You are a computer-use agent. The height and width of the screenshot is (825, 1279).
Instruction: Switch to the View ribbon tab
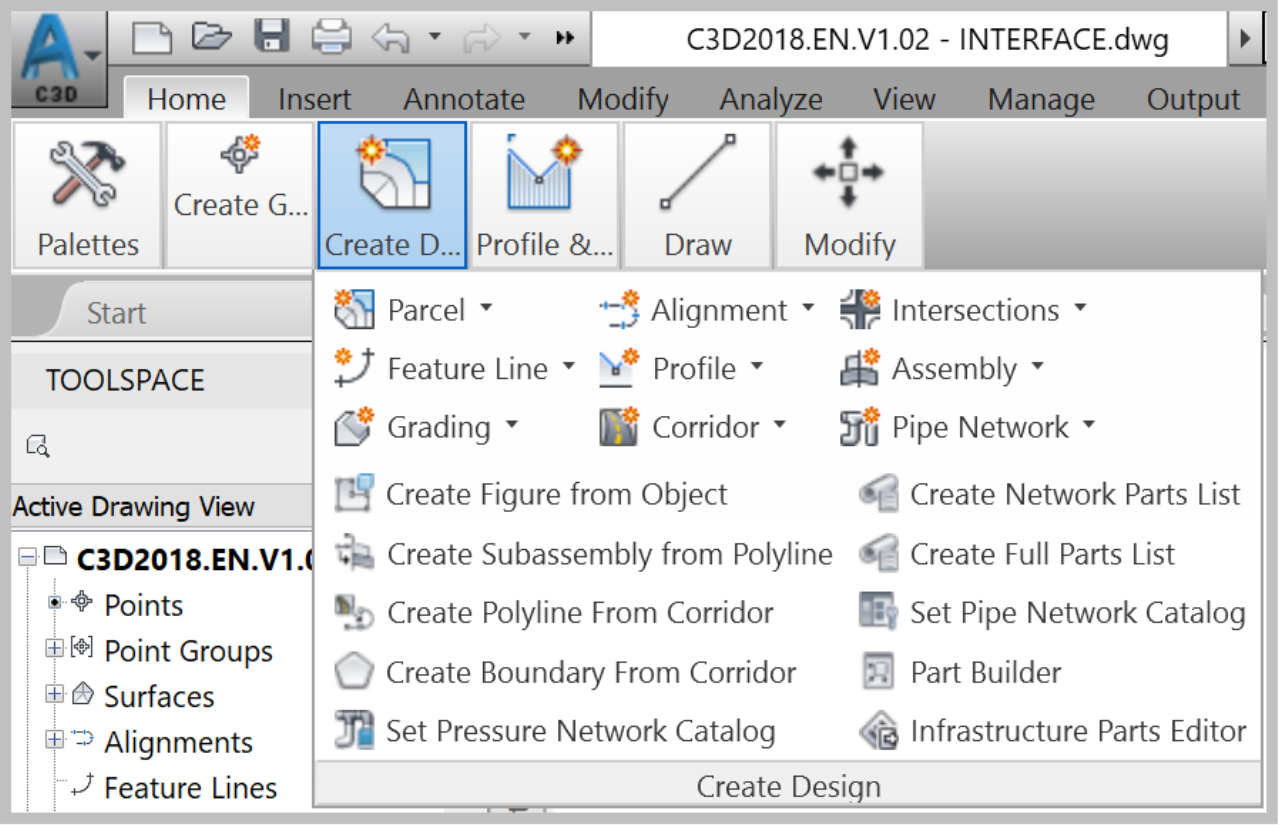click(904, 99)
